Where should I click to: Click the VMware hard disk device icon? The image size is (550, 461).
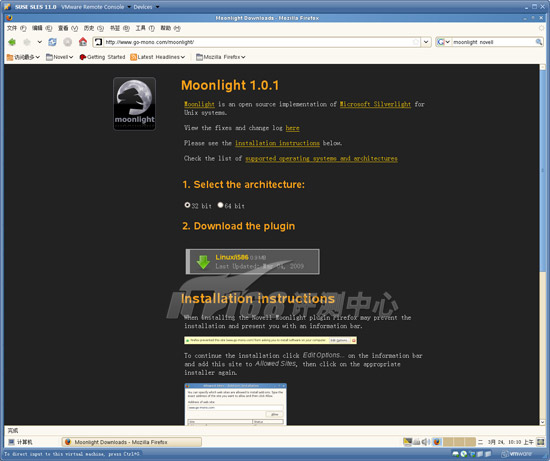coord(456,454)
